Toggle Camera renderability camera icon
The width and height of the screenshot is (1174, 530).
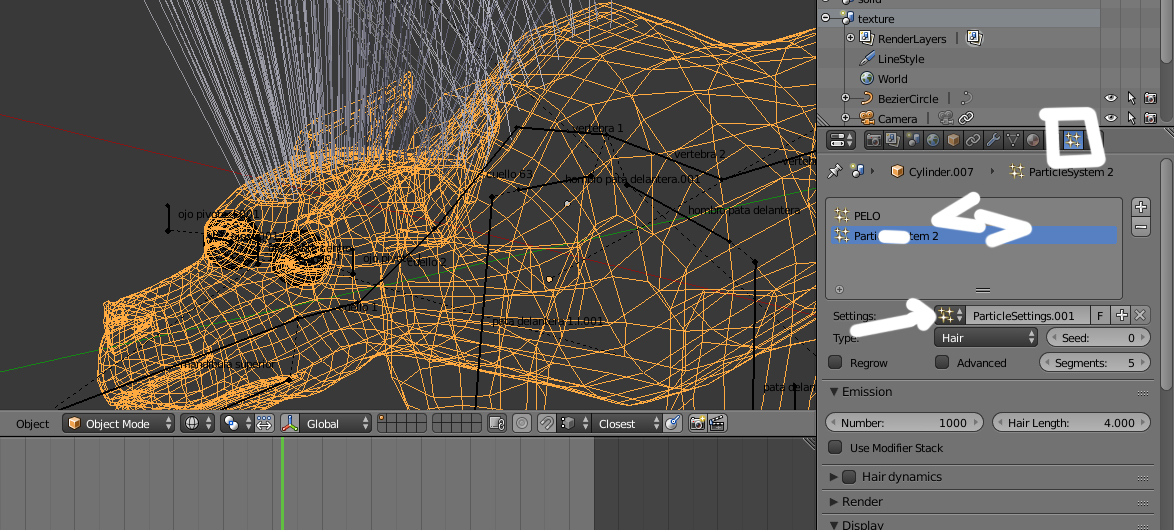(x=1151, y=118)
